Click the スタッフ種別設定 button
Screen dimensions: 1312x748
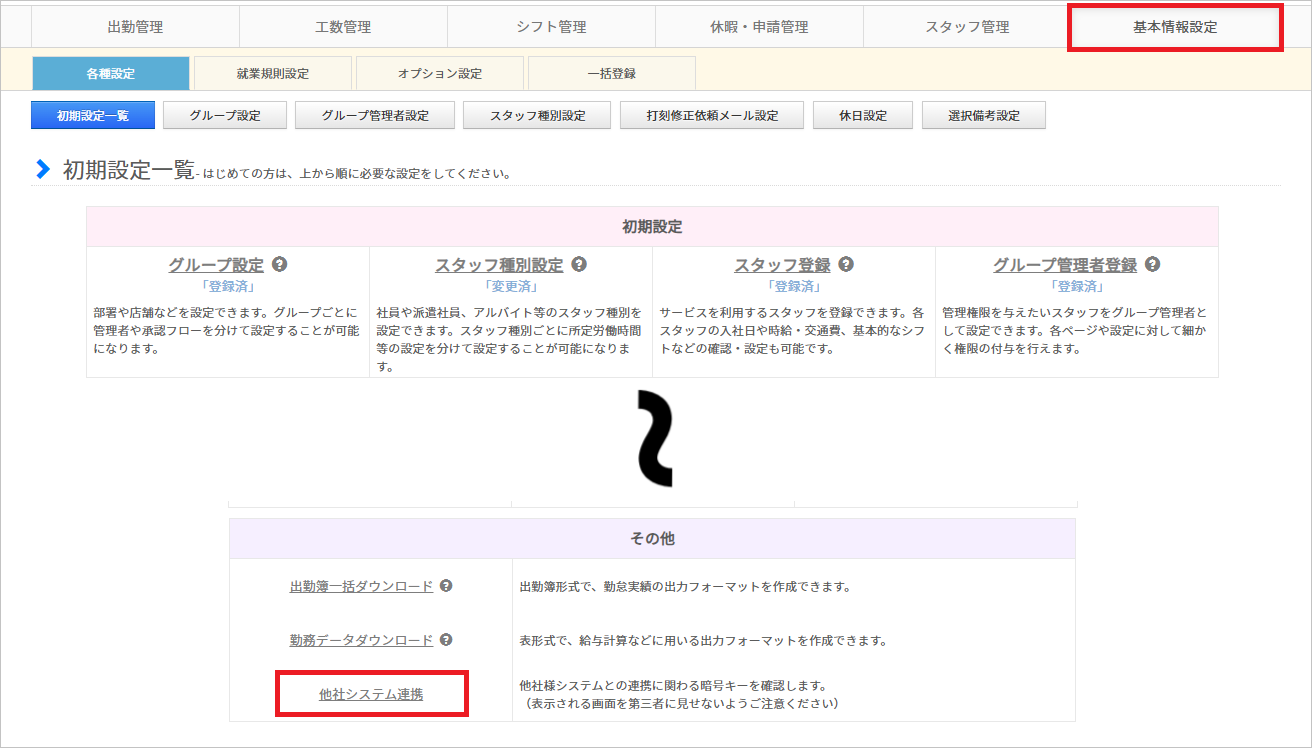[538, 115]
